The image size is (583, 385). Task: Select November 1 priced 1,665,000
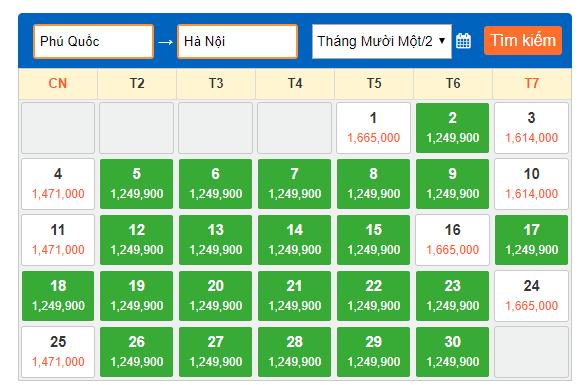(x=373, y=128)
